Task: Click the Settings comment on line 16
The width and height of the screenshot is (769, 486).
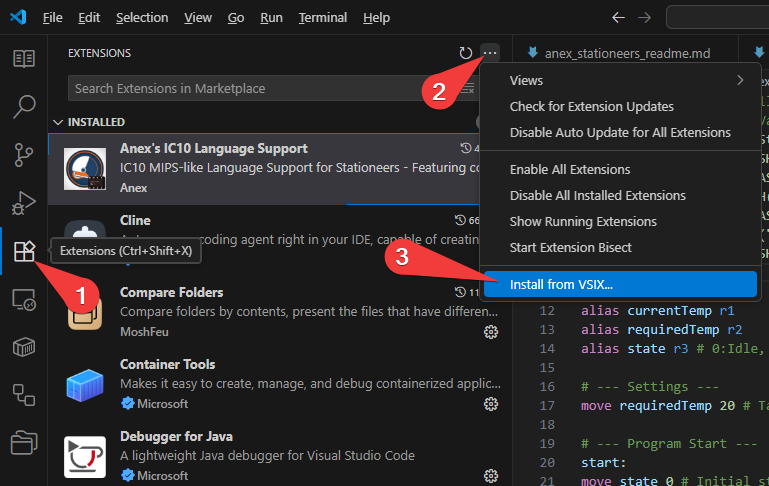Action: tap(650, 386)
